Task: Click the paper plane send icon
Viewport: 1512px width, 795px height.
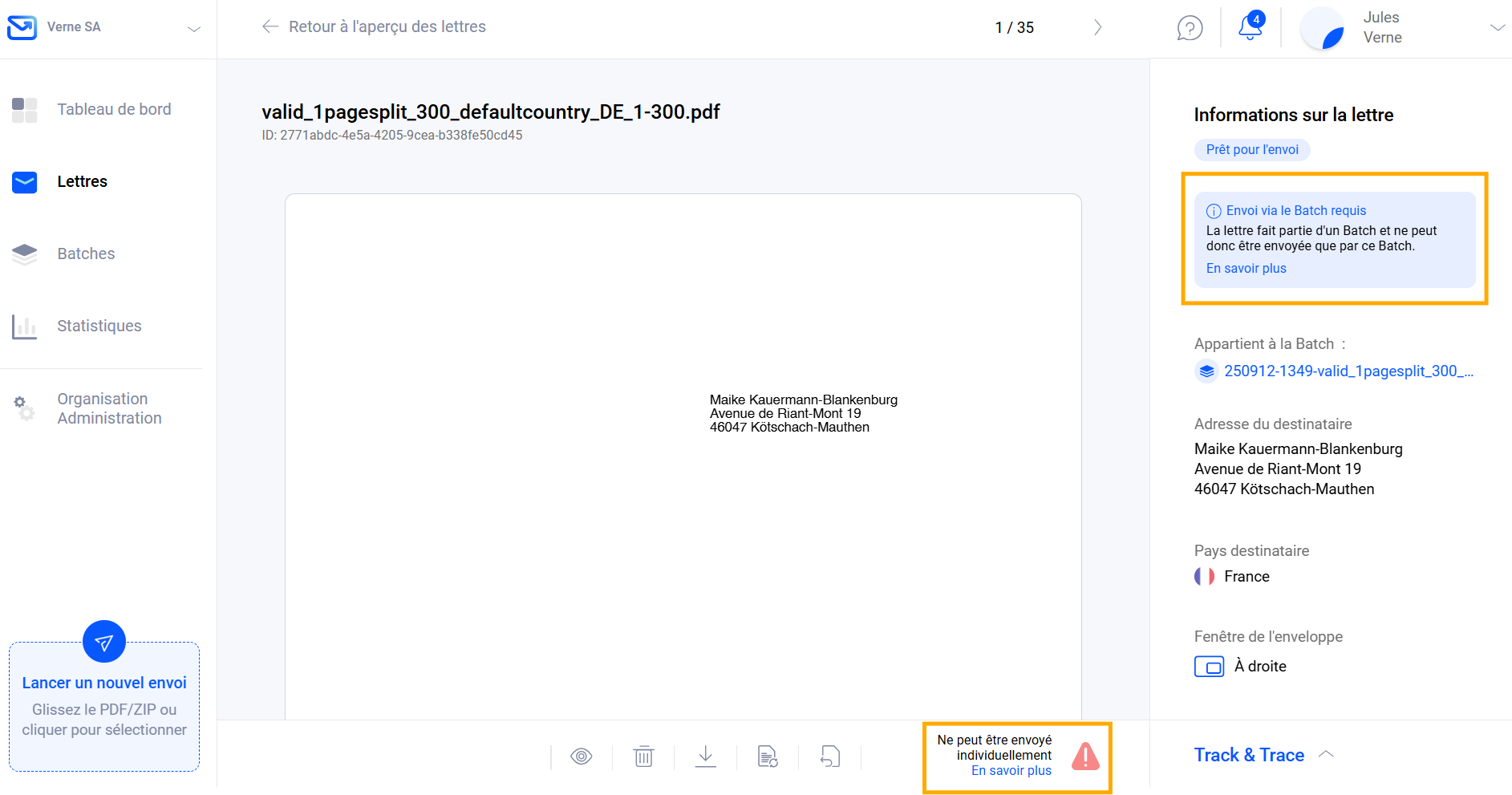Action: (x=104, y=642)
